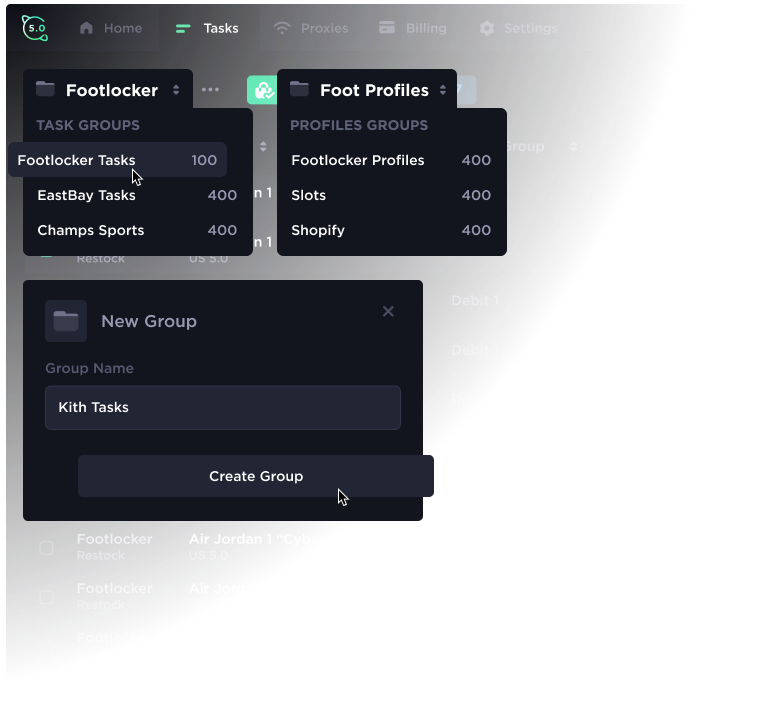This screenshot has height=713, width=759.
Task: Click the Home house icon
Action: pos(86,28)
